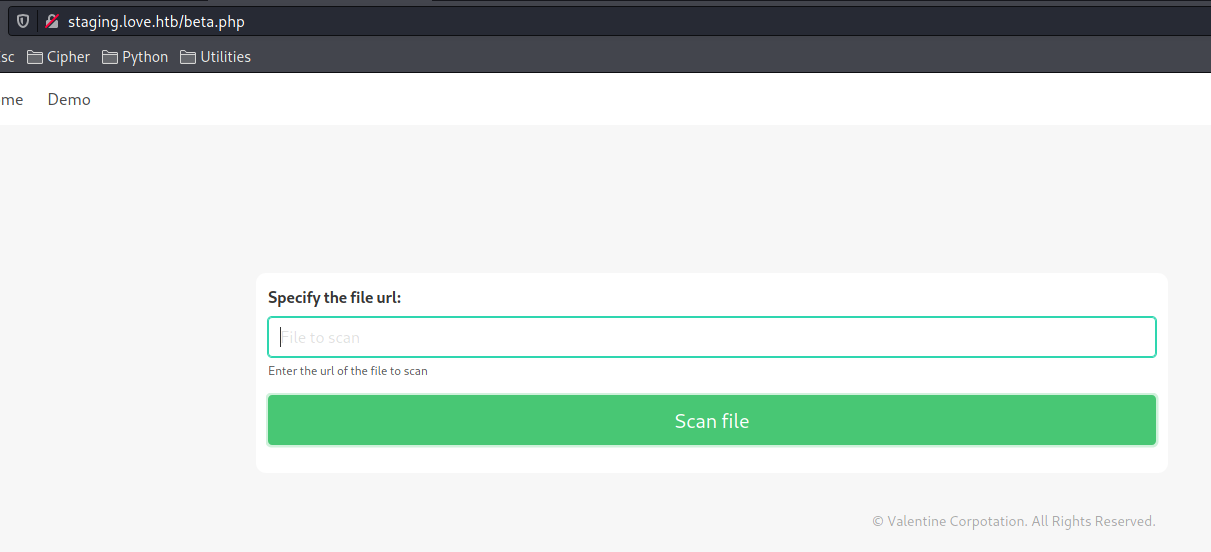Image resolution: width=1211 pixels, height=552 pixels.
Task: Click empty space in the bookmarks toolbar
Action: click(x=700, y=57)
